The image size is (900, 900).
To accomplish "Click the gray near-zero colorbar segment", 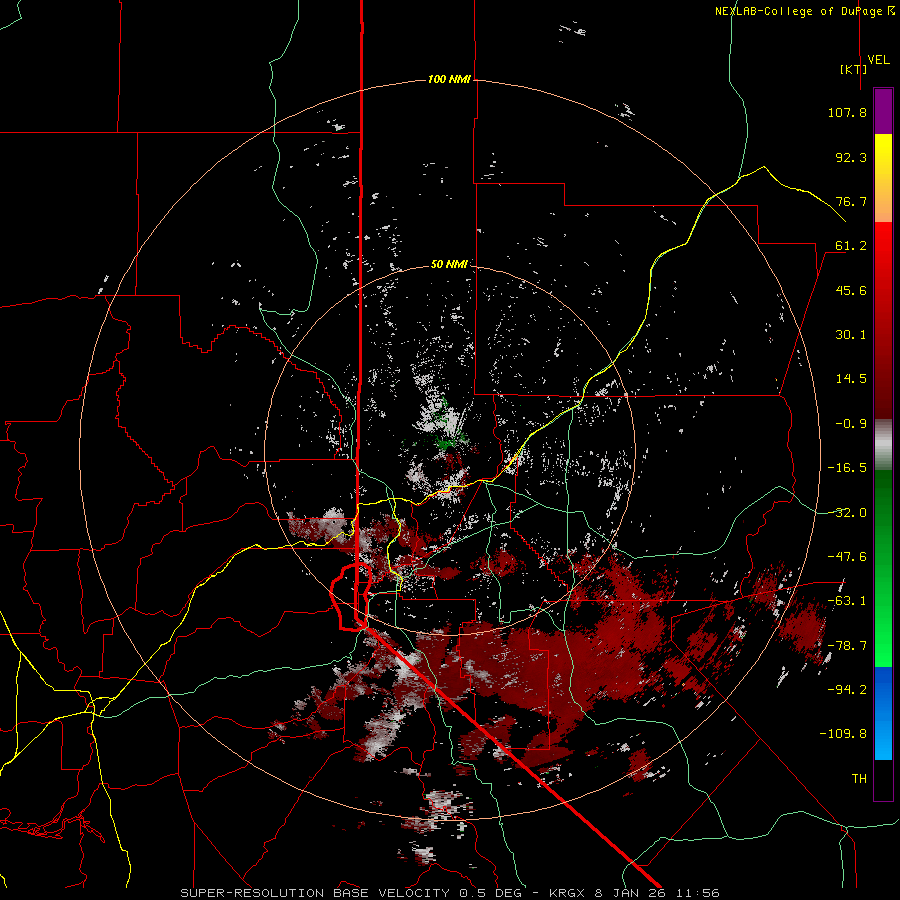I will pos(883,445).
